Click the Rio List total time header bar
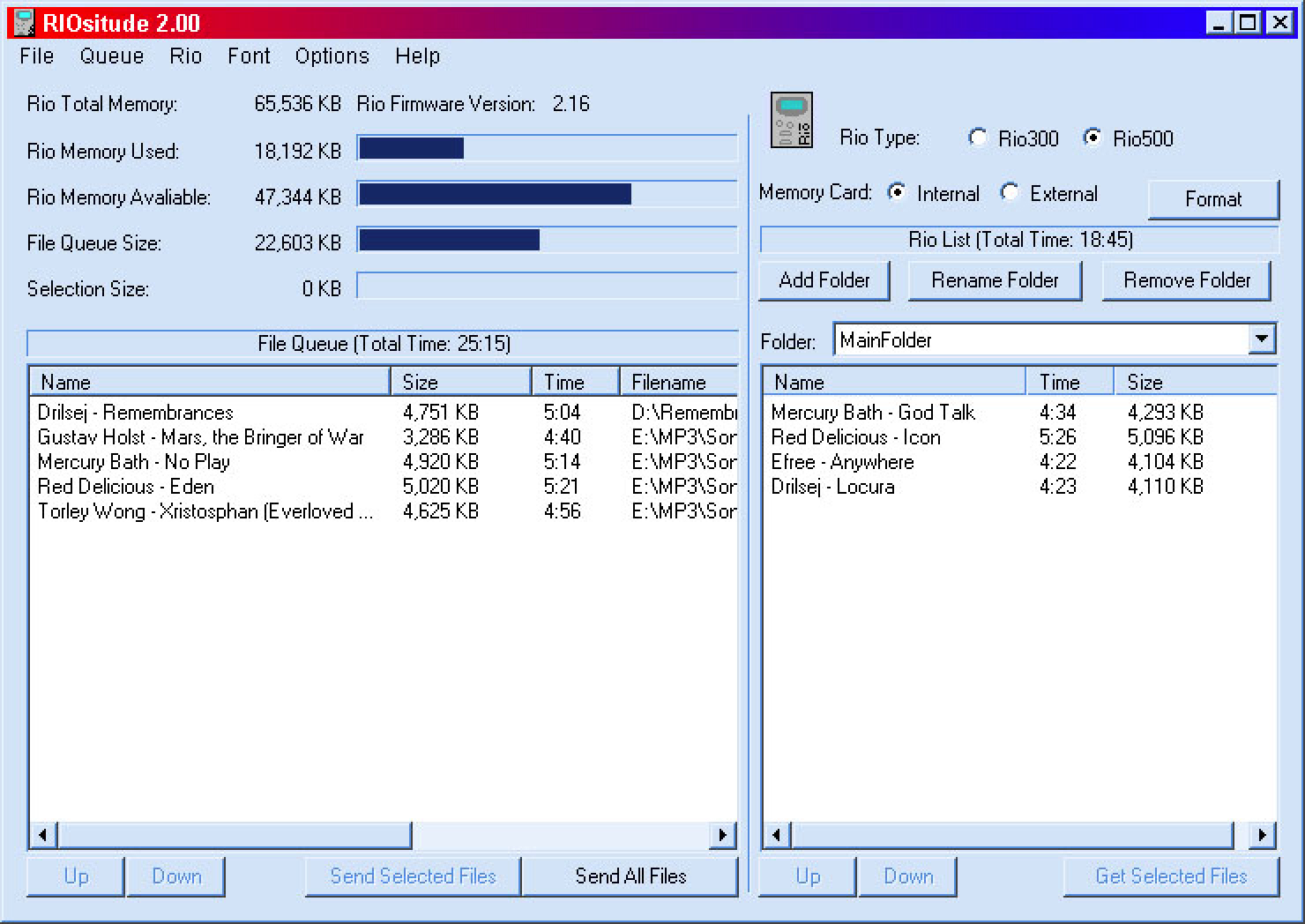Viewport: 1305px width, 924px height. pos(1019,240)
